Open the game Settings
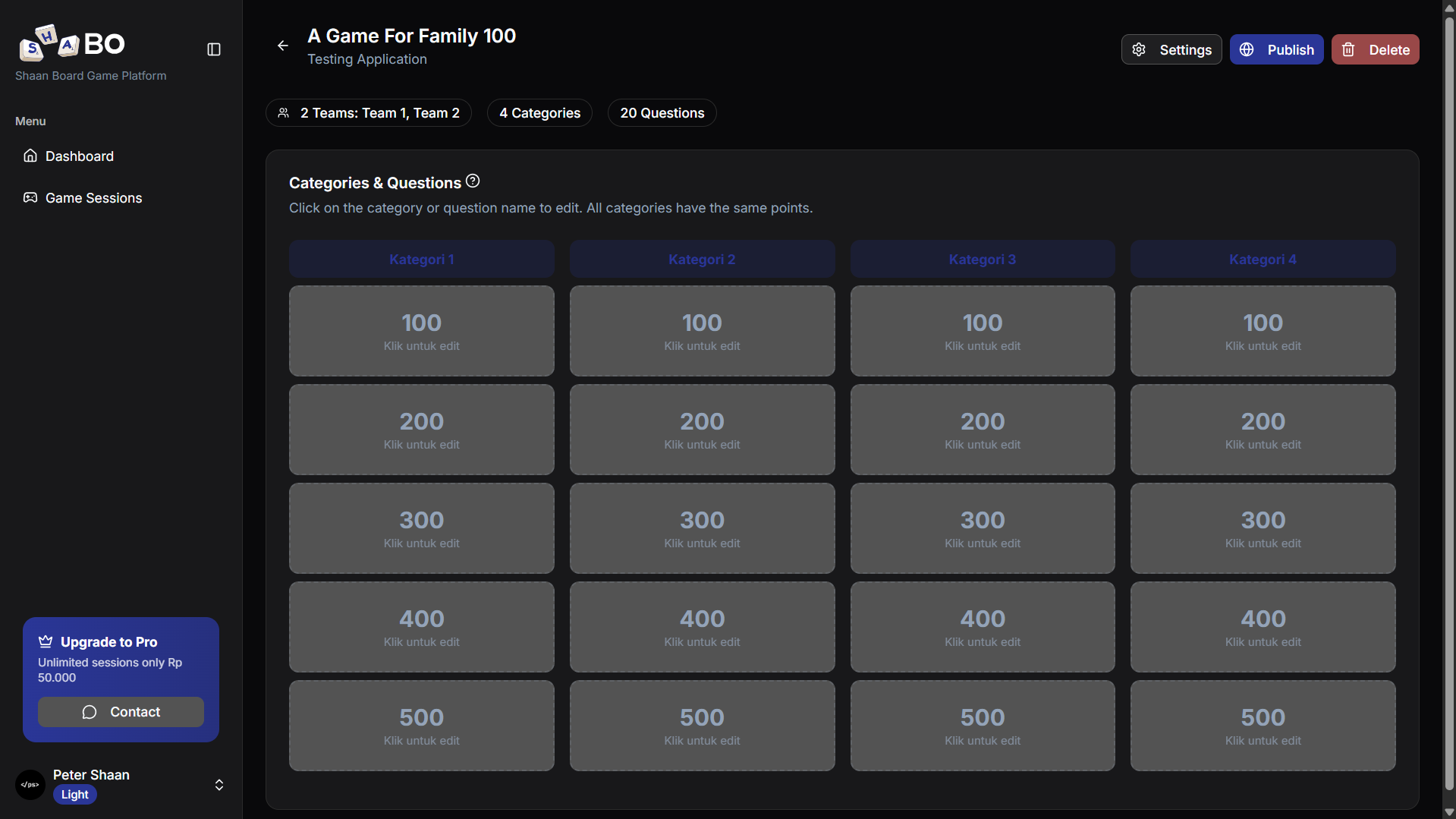 point(1171,49)
